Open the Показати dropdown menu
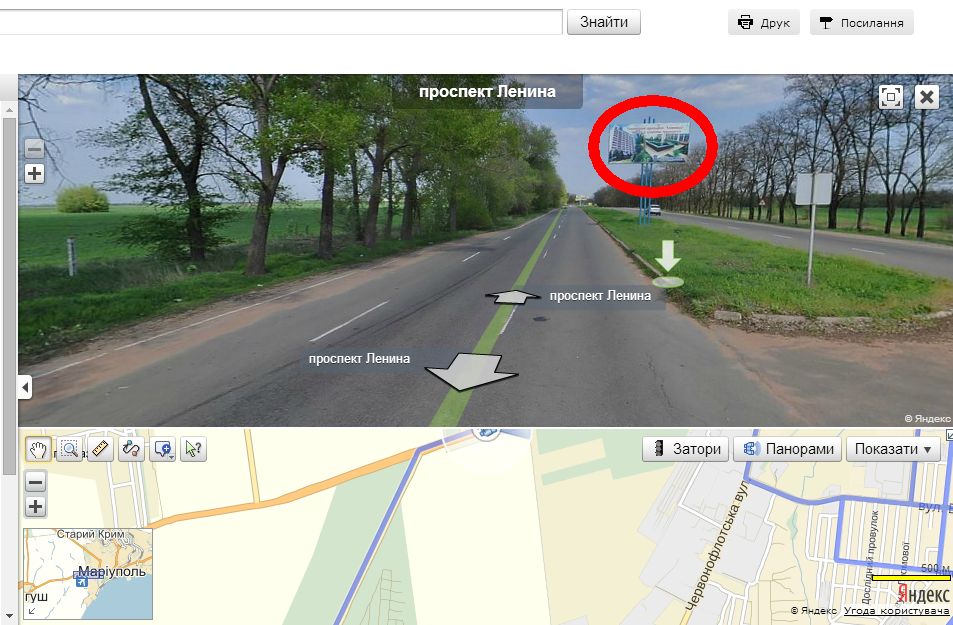 (x=893, y=449)
